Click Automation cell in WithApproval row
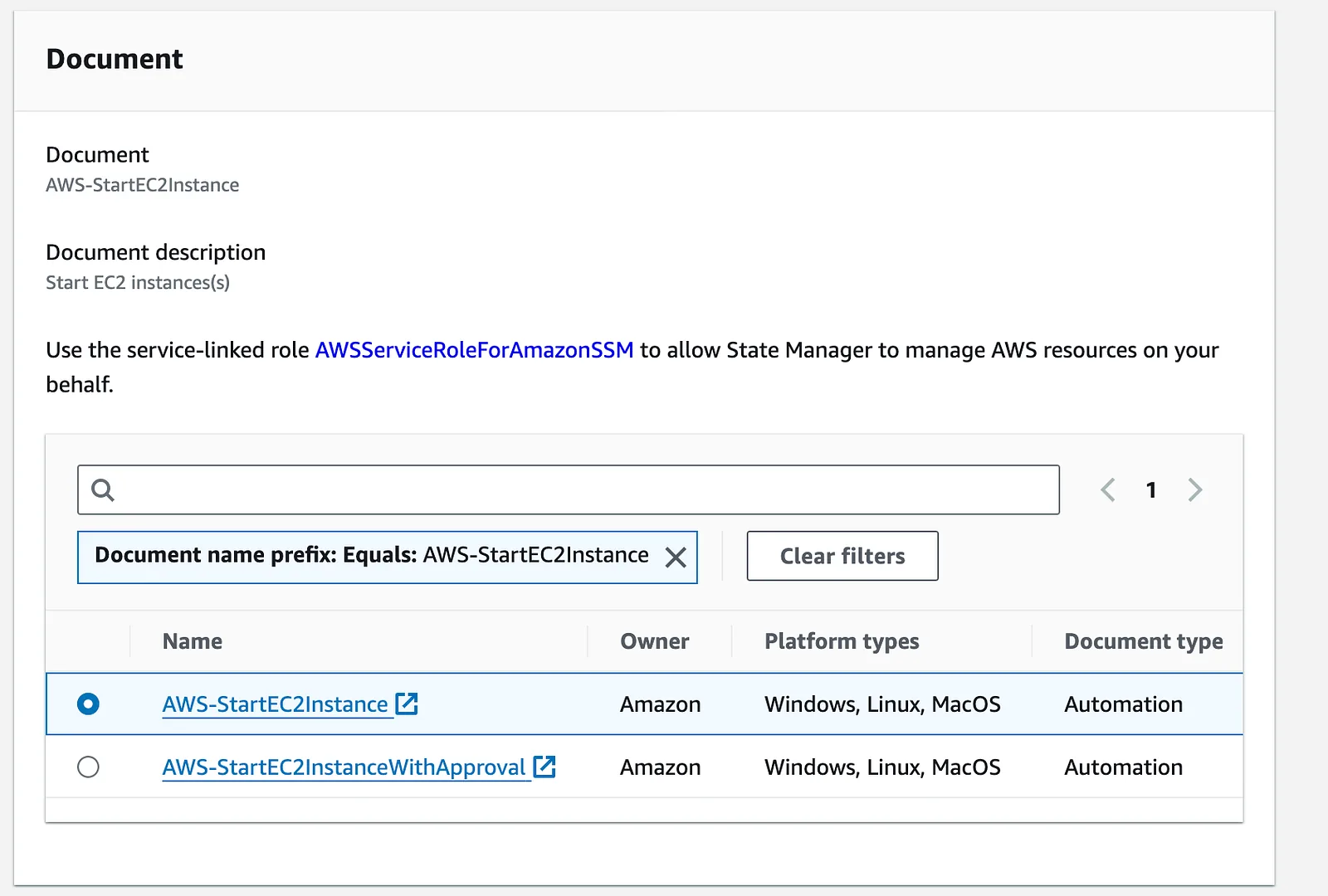Screen dimensions: 1328x896 [x=1124, y=767]
